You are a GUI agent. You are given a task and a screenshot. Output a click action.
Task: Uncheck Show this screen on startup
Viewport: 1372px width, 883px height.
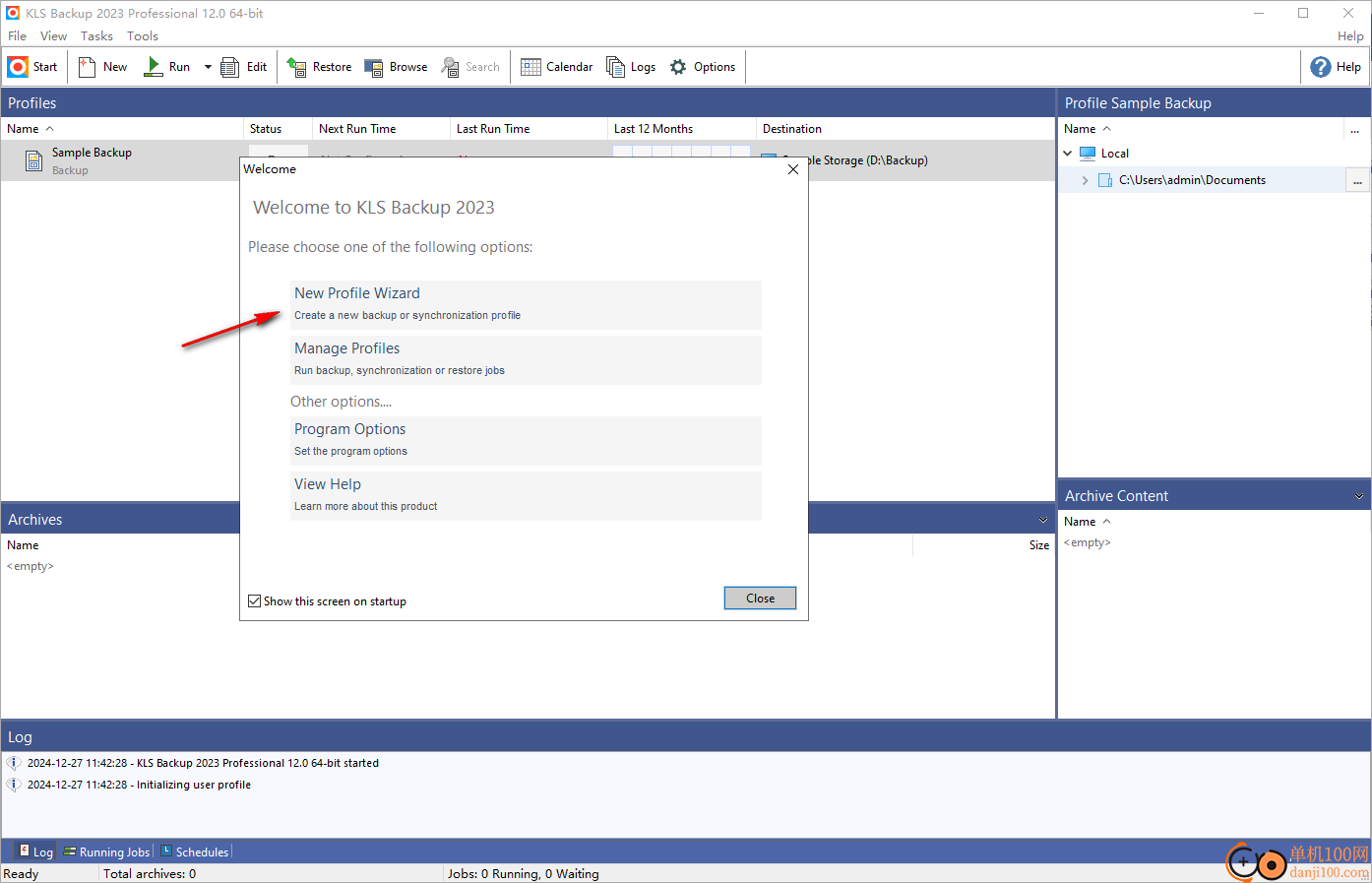click(x=255, y=601)
